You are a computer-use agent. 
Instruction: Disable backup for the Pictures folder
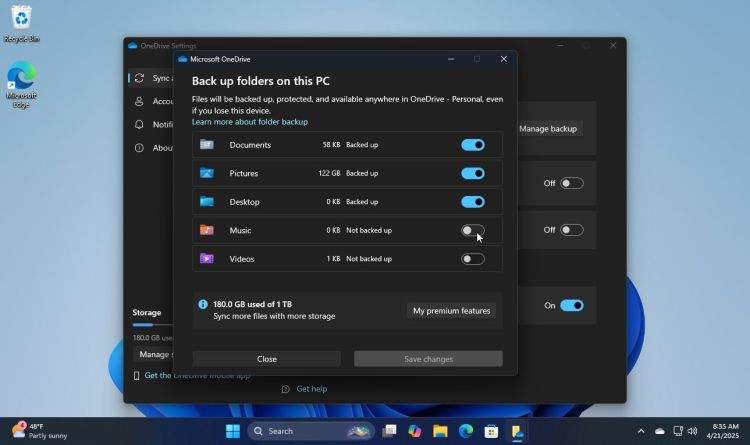(x=472, y=173)
